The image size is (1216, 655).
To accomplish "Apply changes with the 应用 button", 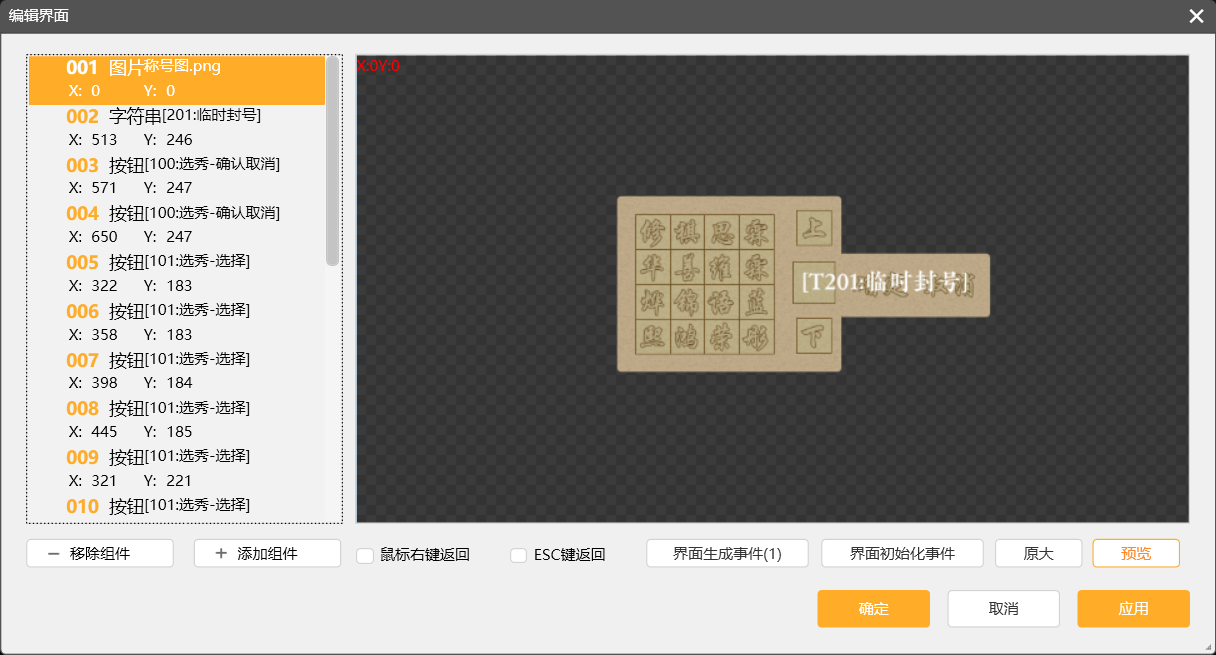I will point(1133,609).
